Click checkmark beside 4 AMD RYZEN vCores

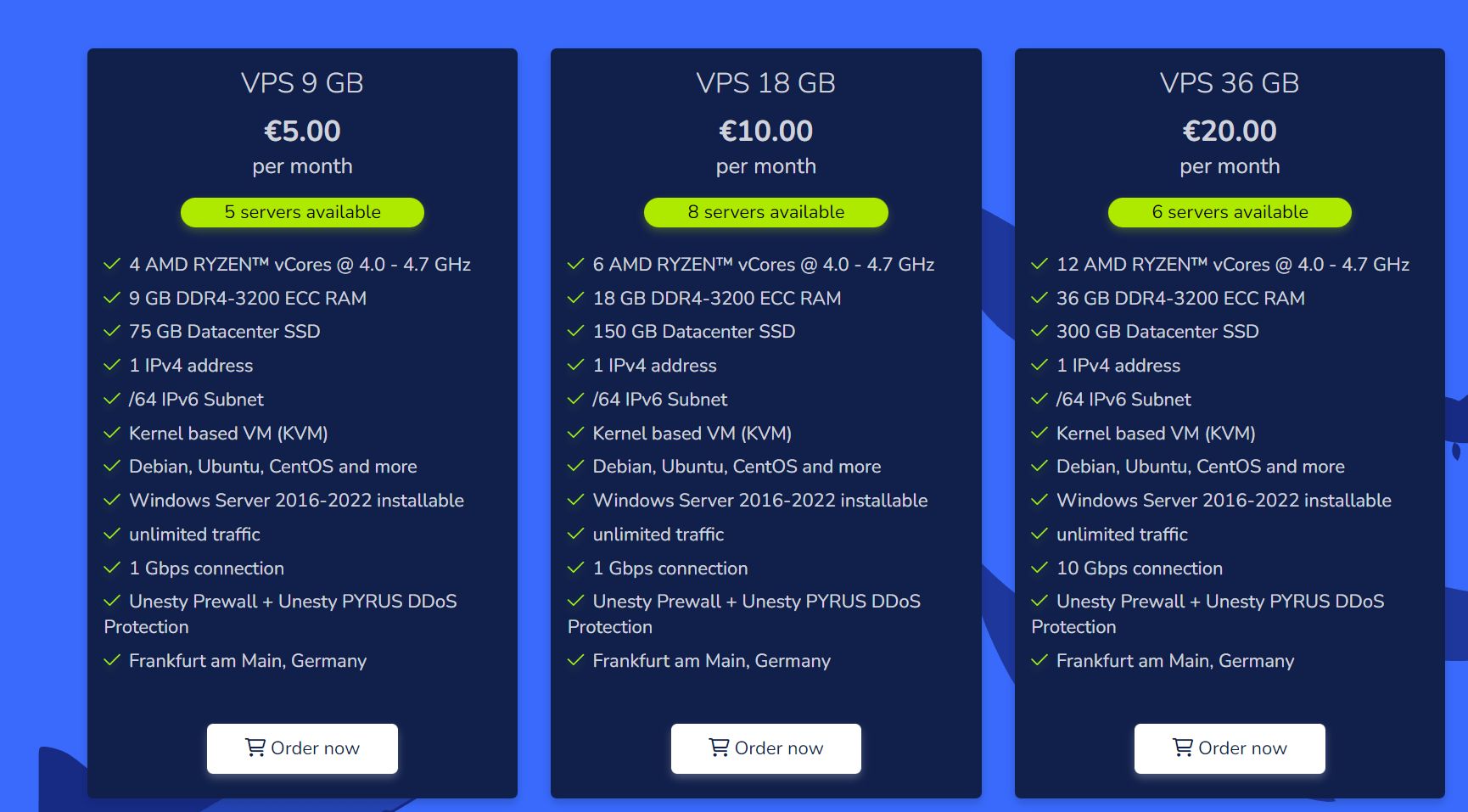[112, 264]
